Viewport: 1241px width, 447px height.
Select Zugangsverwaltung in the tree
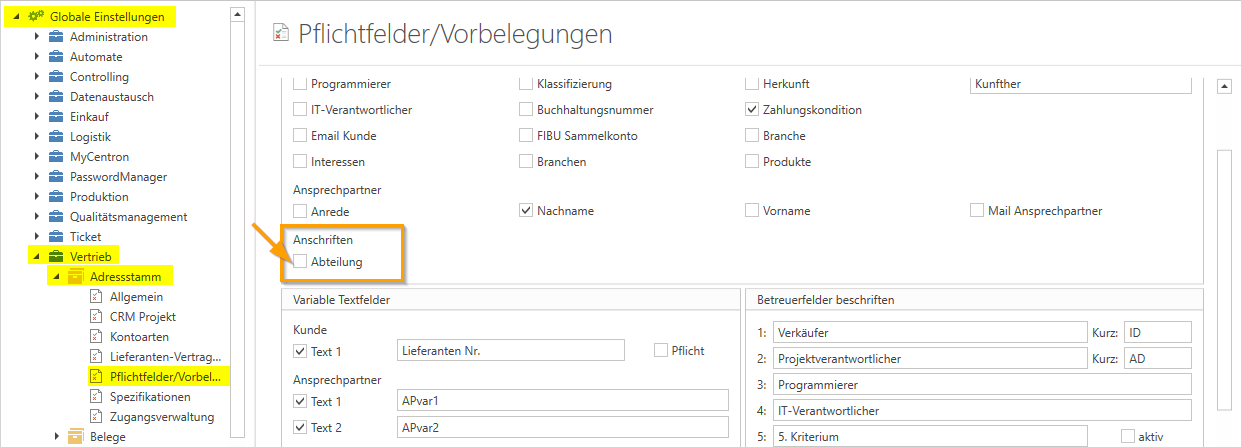coord(161,416)
